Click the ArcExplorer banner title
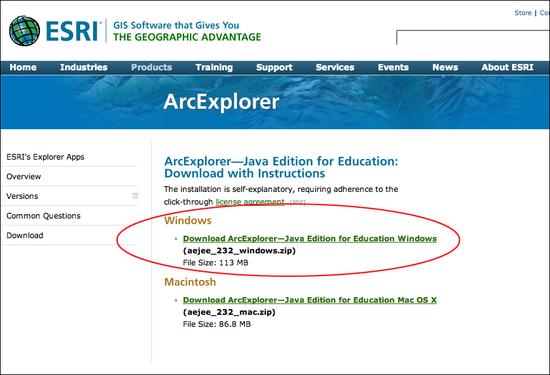Image resolution: width=550 pixels, height=375 pixels. (221, 102)
